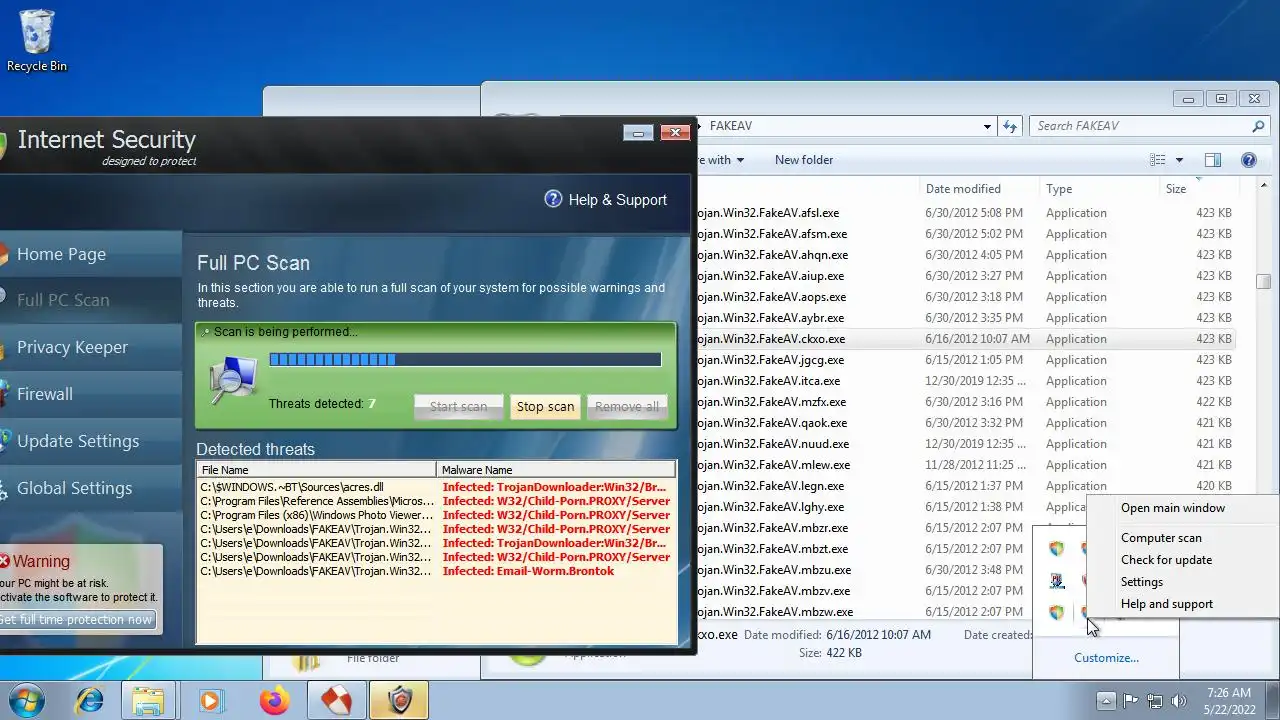
Task: Select the Internet Security taskbar button
Action: pos(399,701)
